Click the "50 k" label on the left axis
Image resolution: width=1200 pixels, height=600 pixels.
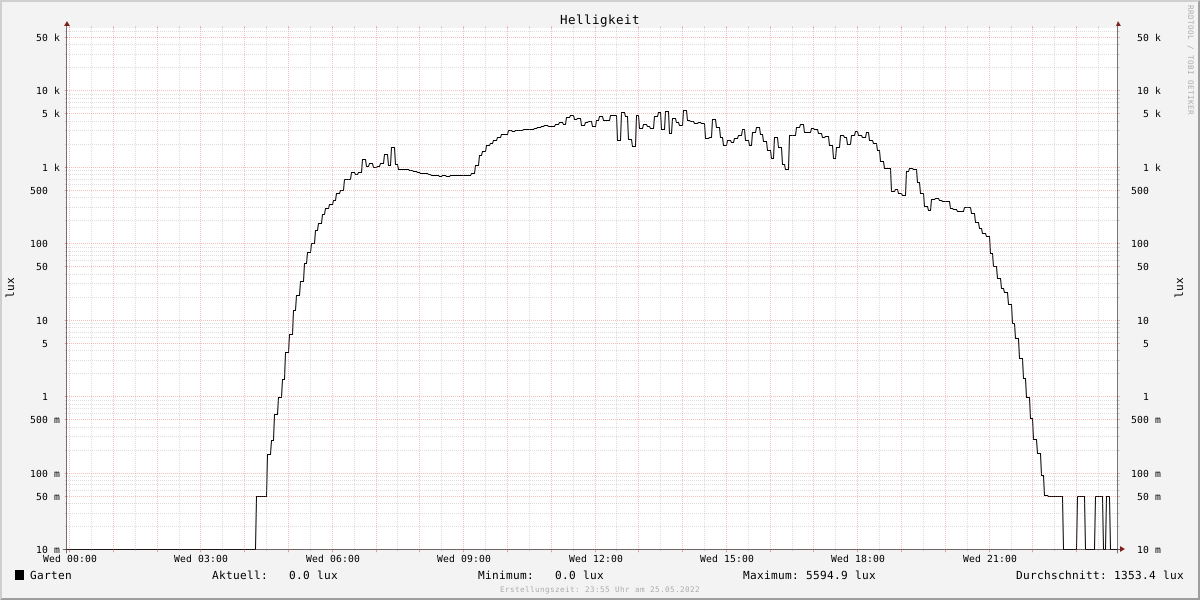[48, 38]
